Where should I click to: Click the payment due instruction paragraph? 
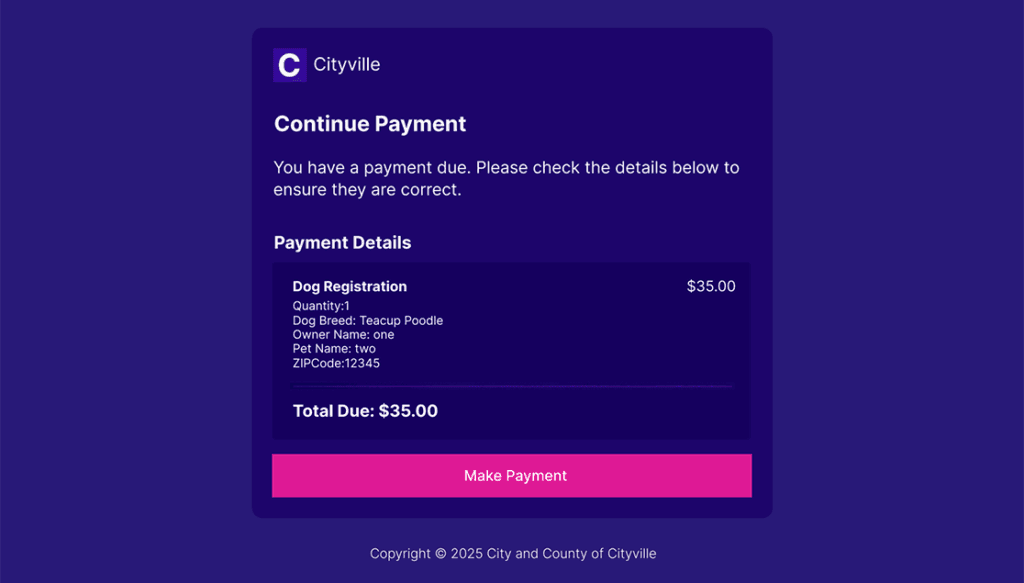506,178
